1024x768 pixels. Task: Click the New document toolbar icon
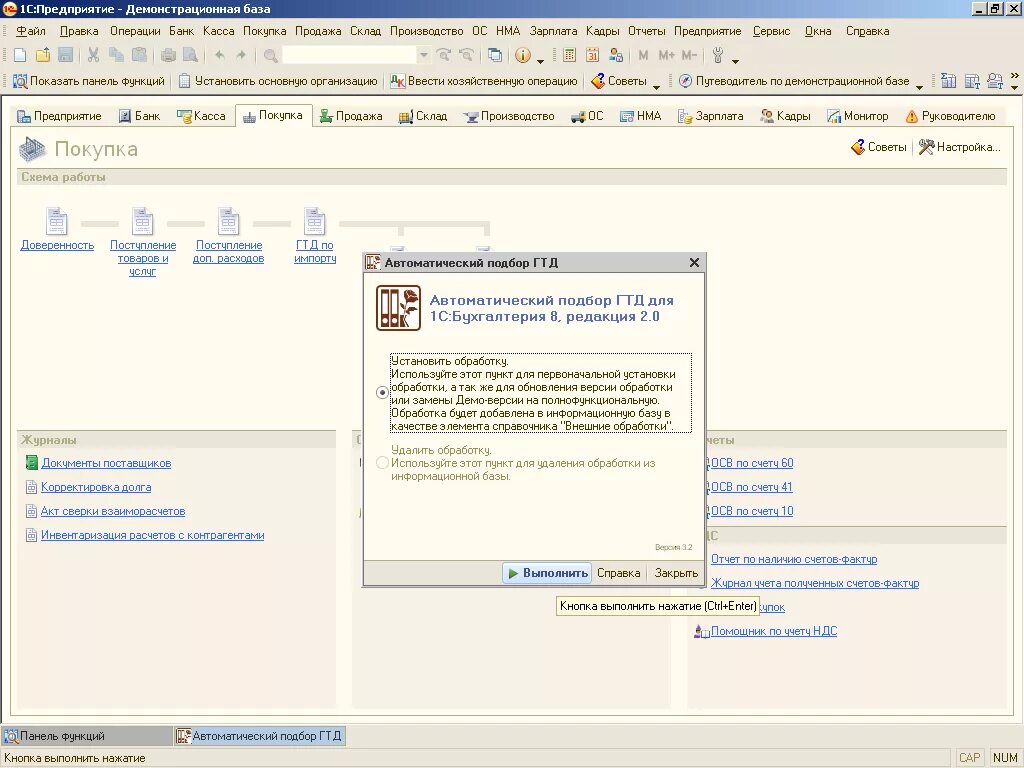click(20, 56)
